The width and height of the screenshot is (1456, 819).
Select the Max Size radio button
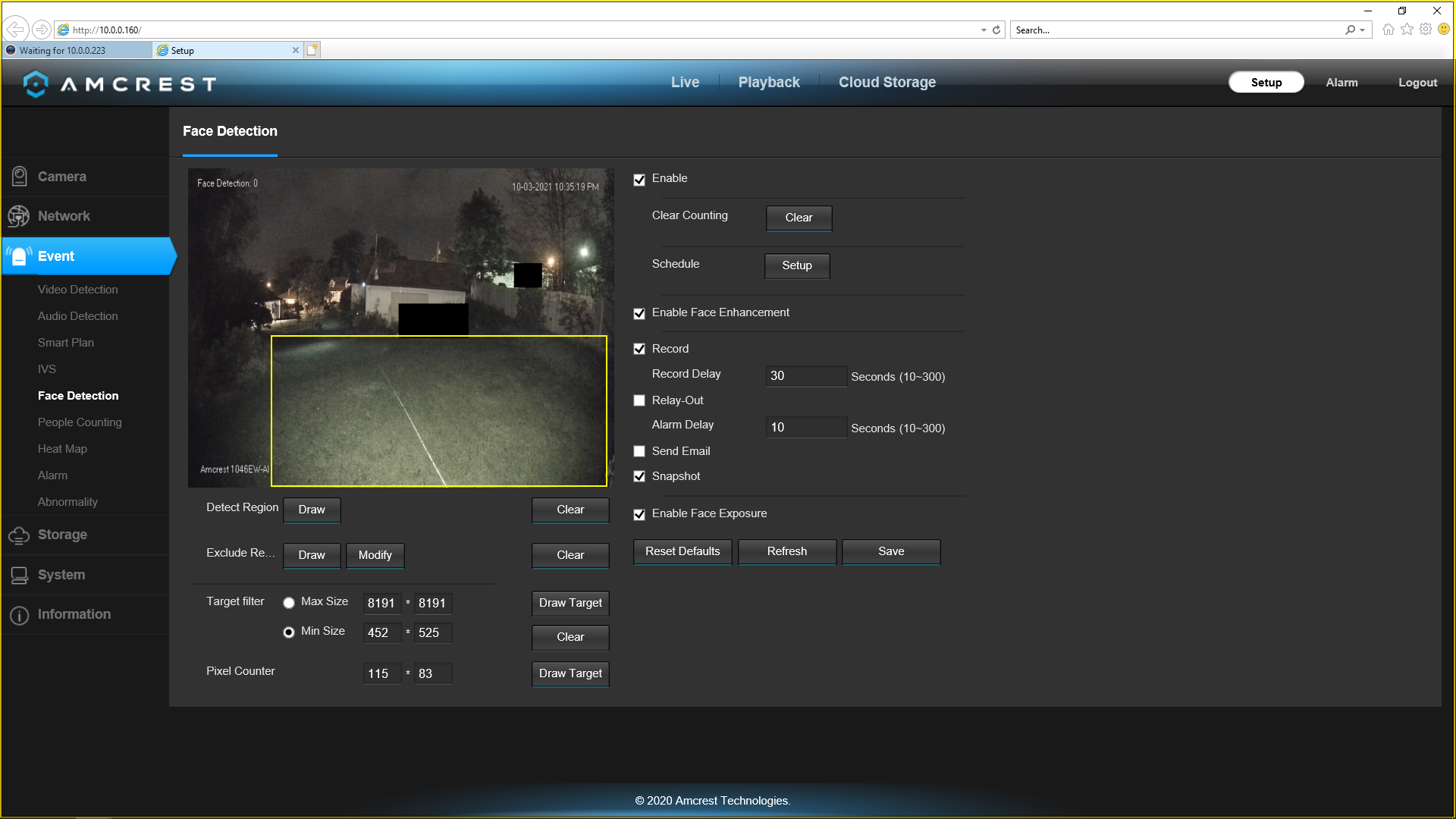(x=289, y=603)
